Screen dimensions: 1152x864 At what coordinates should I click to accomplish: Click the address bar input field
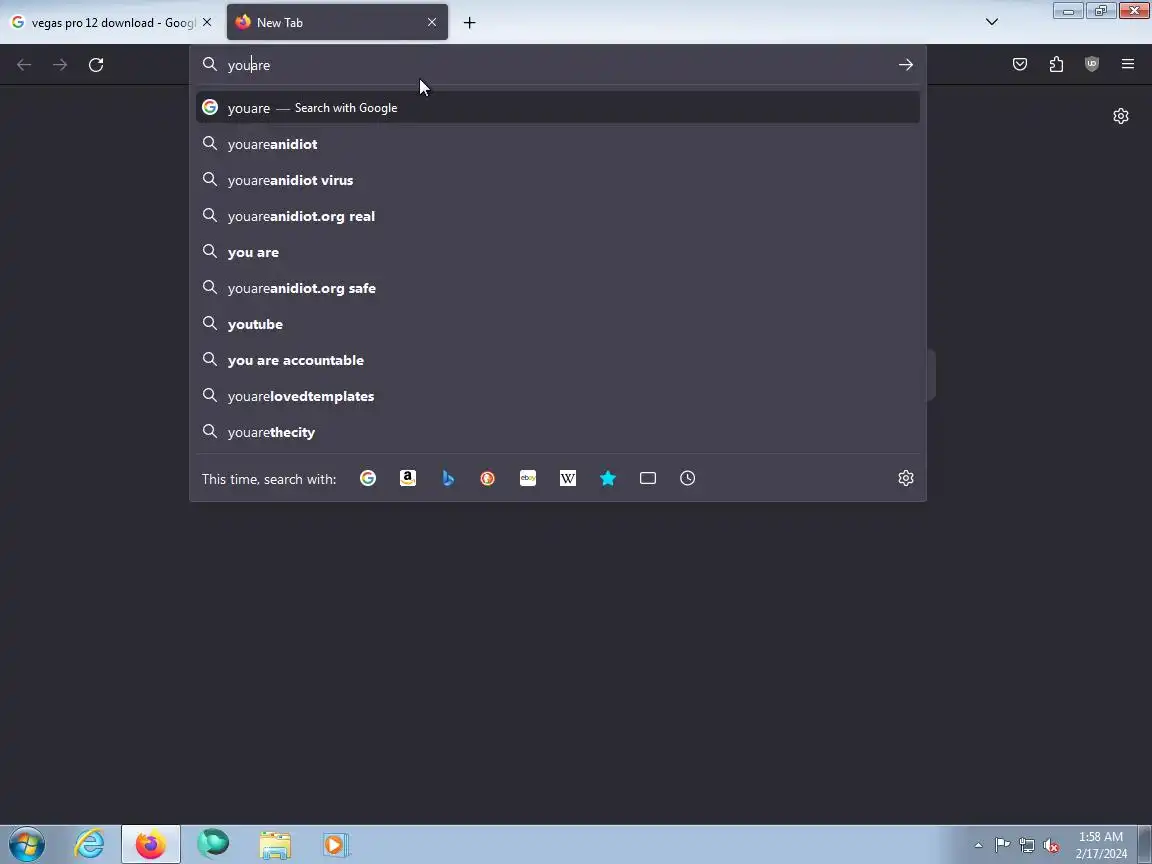558,65
